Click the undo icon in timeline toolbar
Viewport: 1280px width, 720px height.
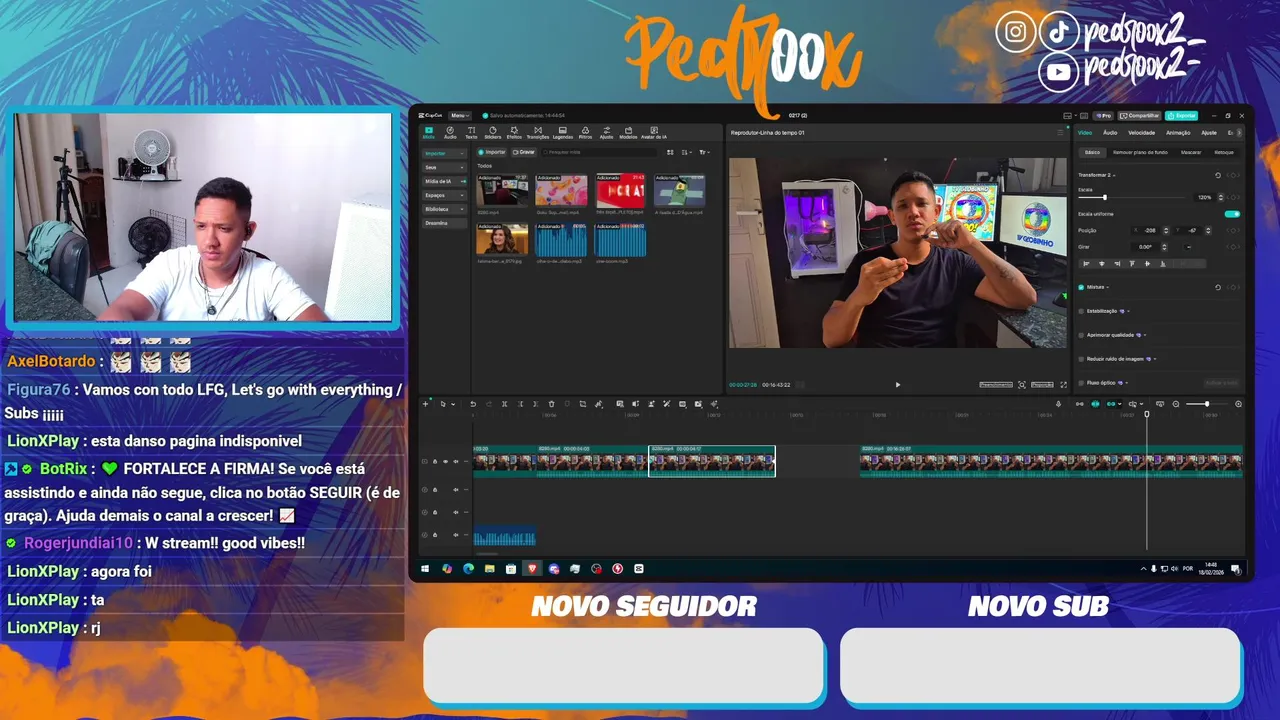point(473,404)
